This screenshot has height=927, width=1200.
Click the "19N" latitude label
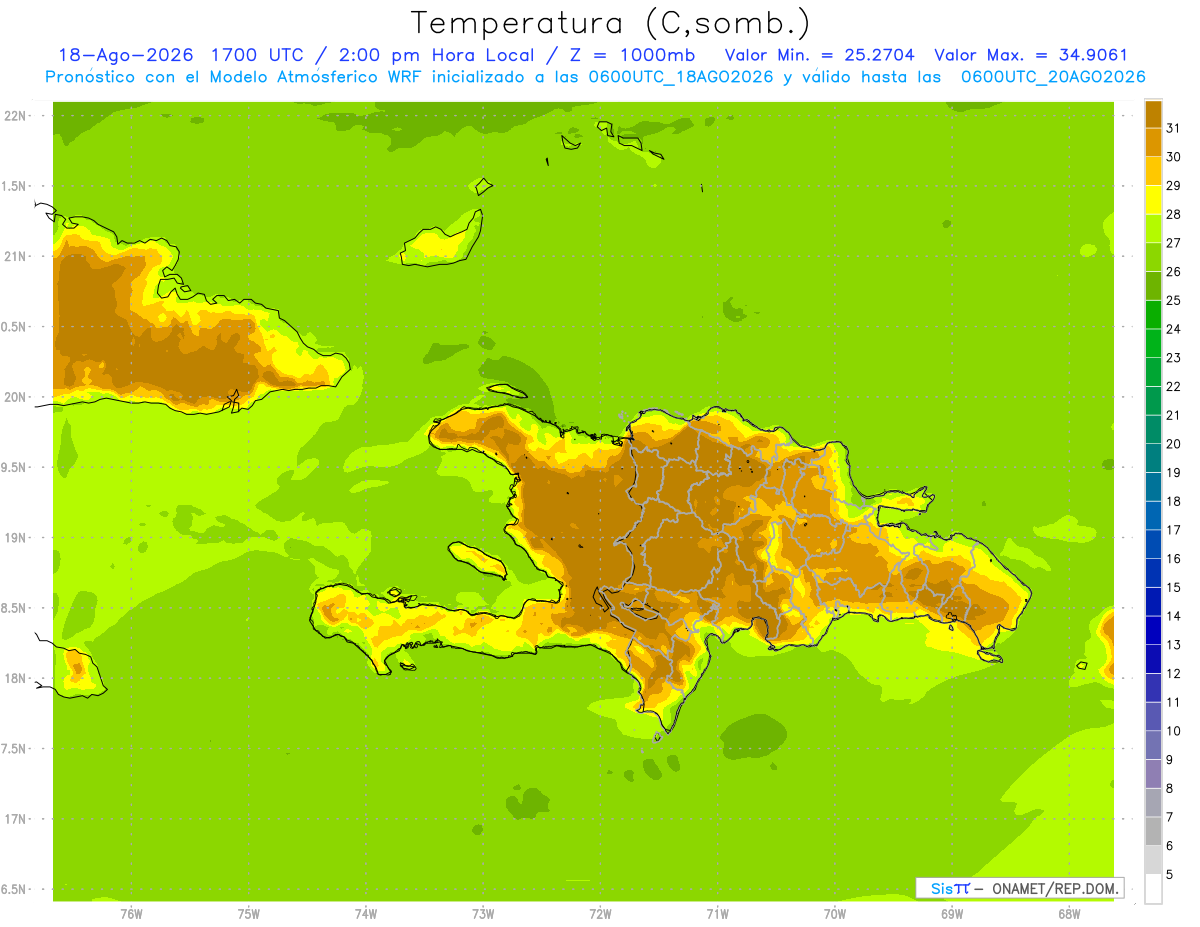point(17,538)
